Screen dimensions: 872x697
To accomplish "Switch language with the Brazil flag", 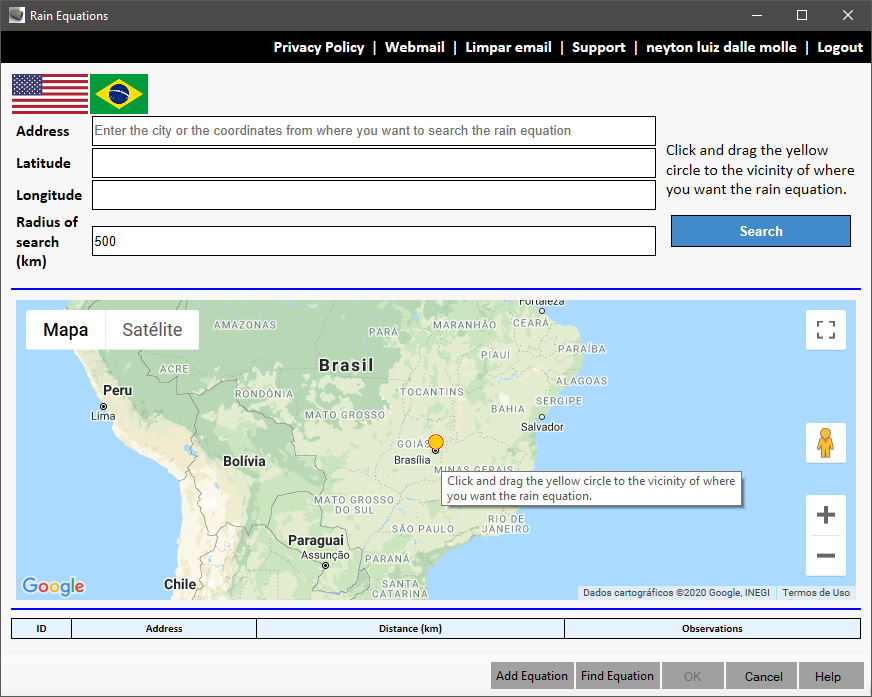I will click(x=119, y=94).
